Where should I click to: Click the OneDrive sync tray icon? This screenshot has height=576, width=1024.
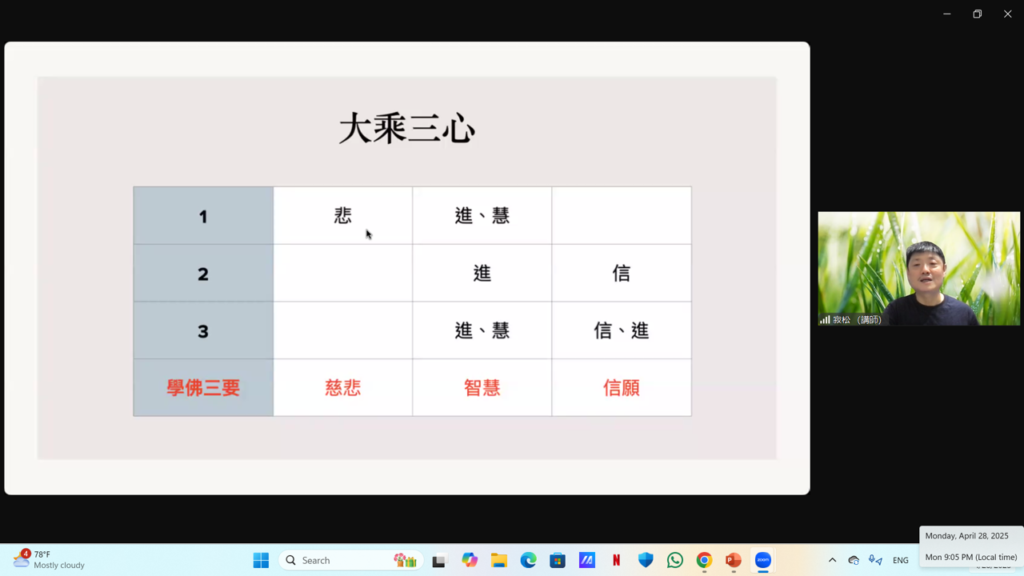pos(854,560)
